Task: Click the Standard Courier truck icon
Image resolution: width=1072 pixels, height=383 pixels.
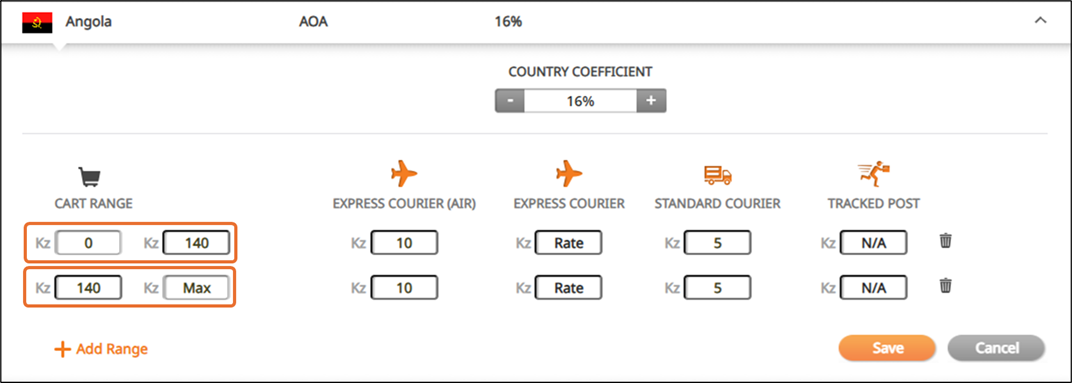Action: pos(718,176)
